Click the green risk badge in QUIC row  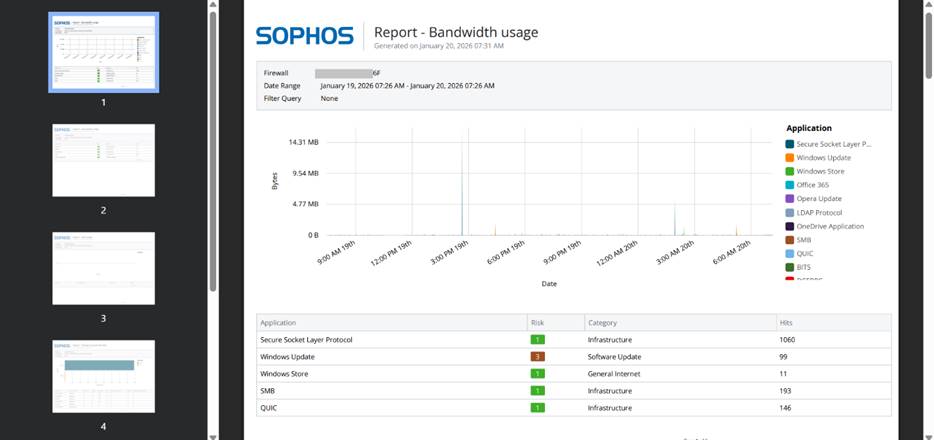pyautogui.click(x=537, y=408)
